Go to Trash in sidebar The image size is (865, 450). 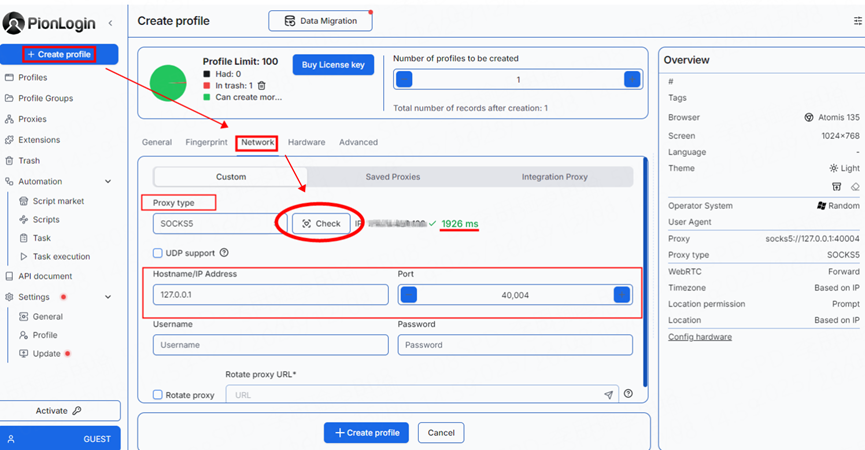29,160
